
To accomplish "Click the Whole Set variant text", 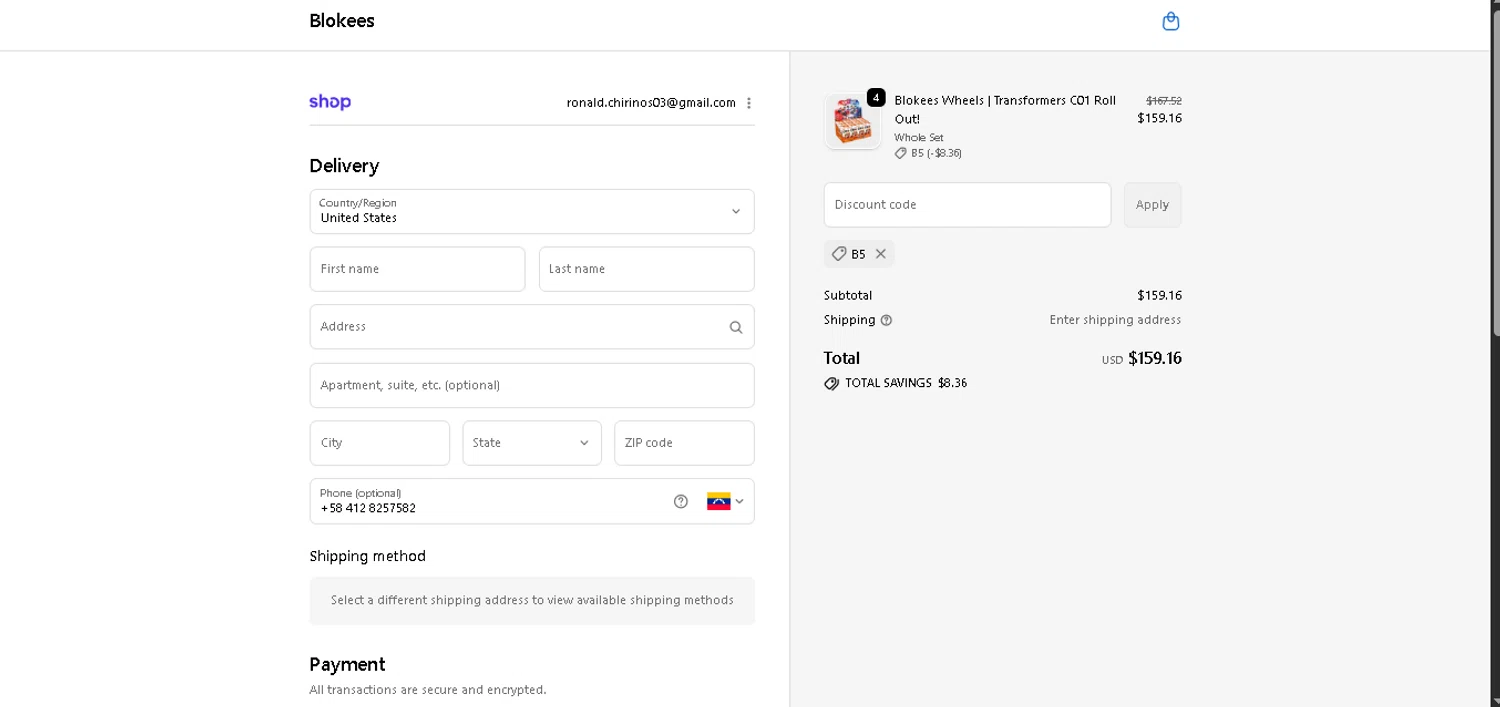I will coord(919,138).
